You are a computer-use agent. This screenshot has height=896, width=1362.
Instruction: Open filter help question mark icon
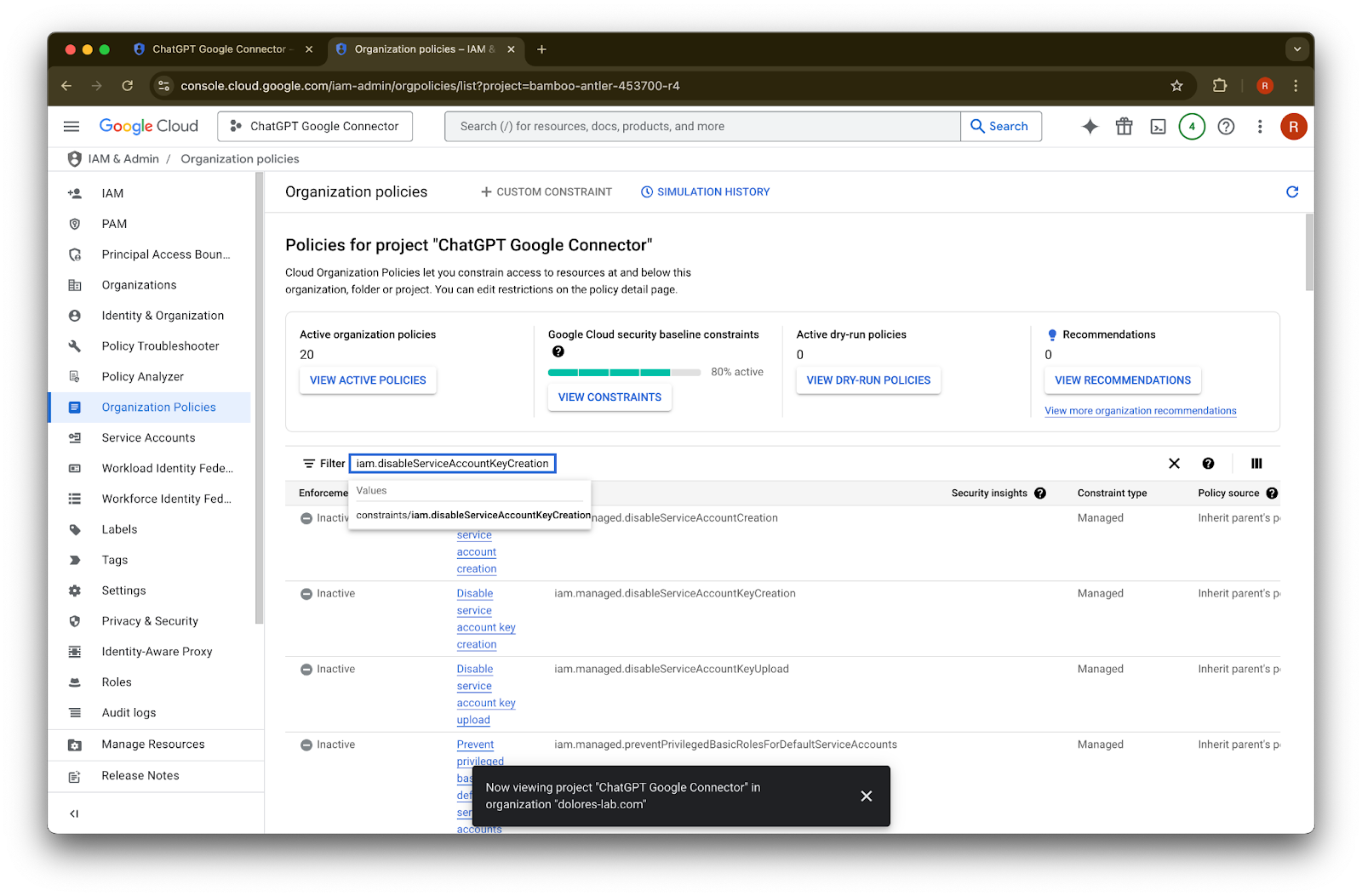[x=1208, y=464]
